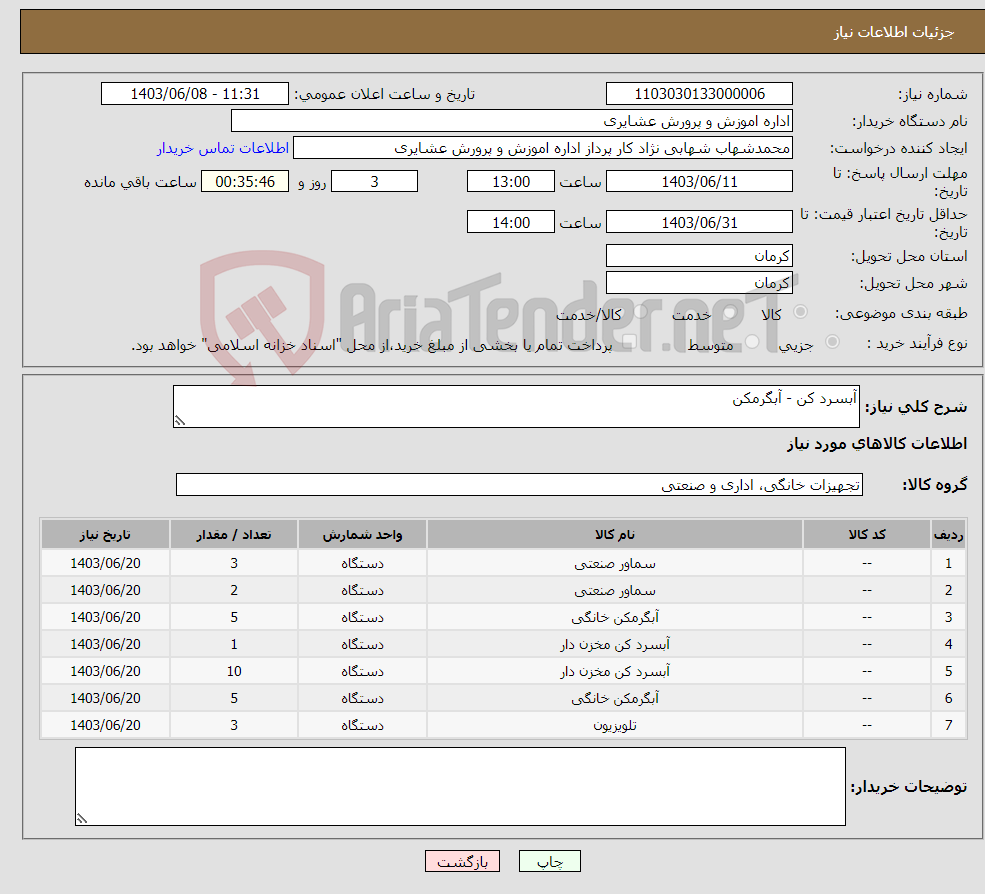Click the بازگشت (back) button
985x894 pixels.
(x=462, y=861)
